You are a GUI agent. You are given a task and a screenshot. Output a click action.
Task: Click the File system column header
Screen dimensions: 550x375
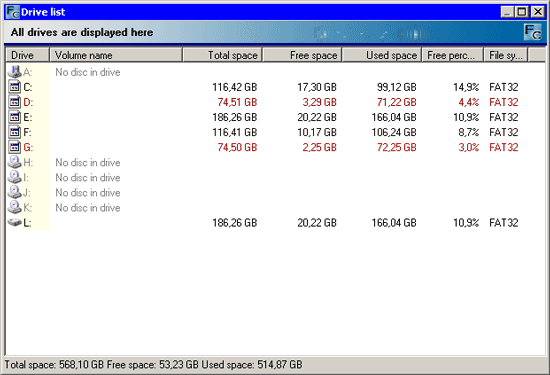pos(506,55)
